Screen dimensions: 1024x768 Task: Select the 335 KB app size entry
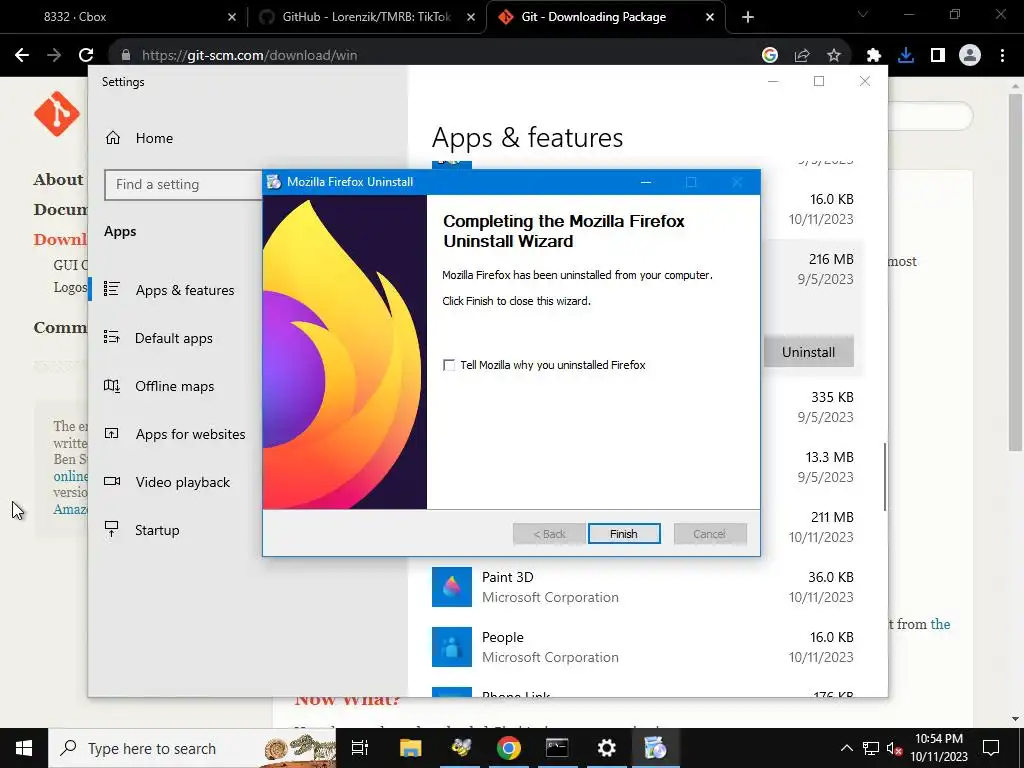(832, 397)
